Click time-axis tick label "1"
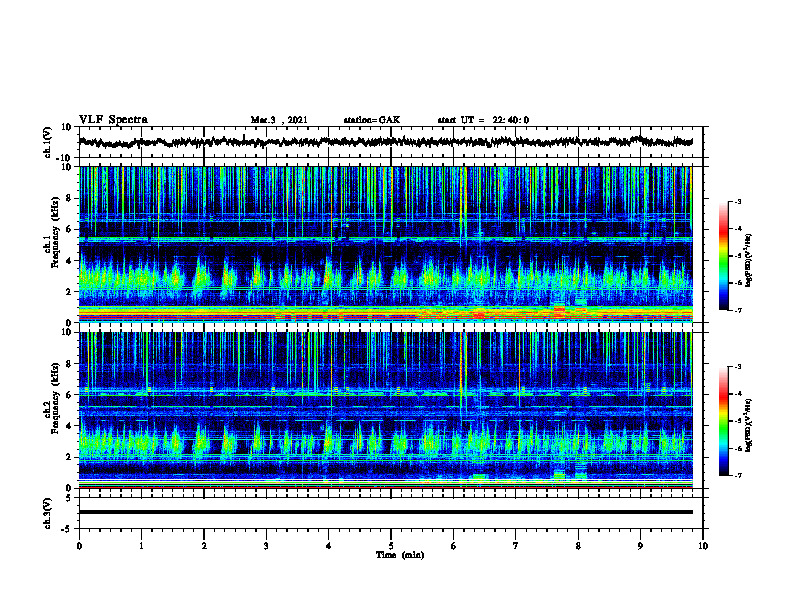 pyautogui.click(x=141, y=546)
